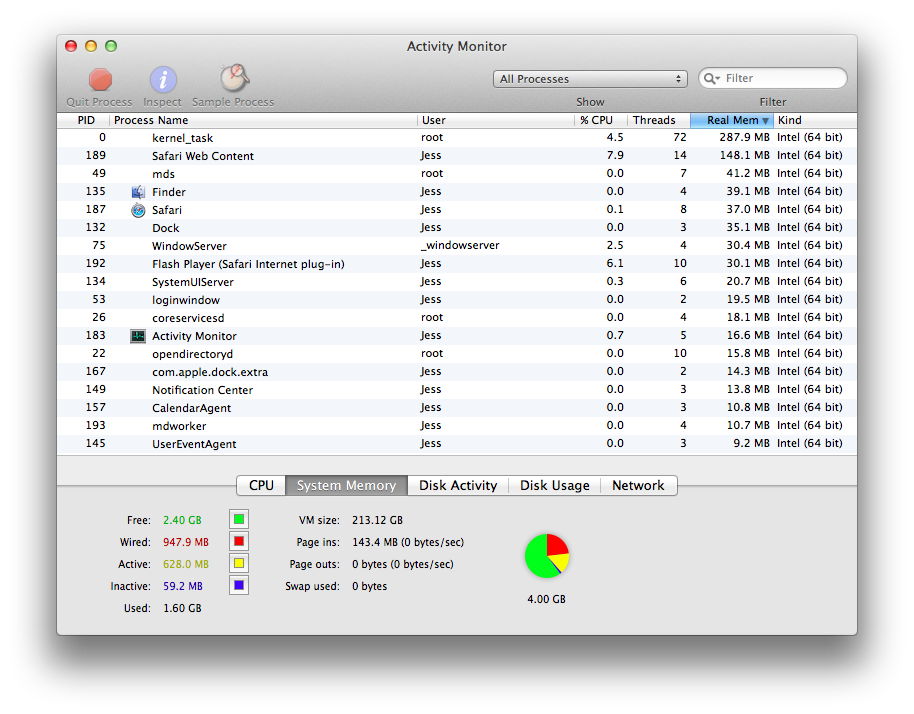914x714 pixels.
Task: Select the opendirectoryd process row
Action: click(x=456, y=354)
